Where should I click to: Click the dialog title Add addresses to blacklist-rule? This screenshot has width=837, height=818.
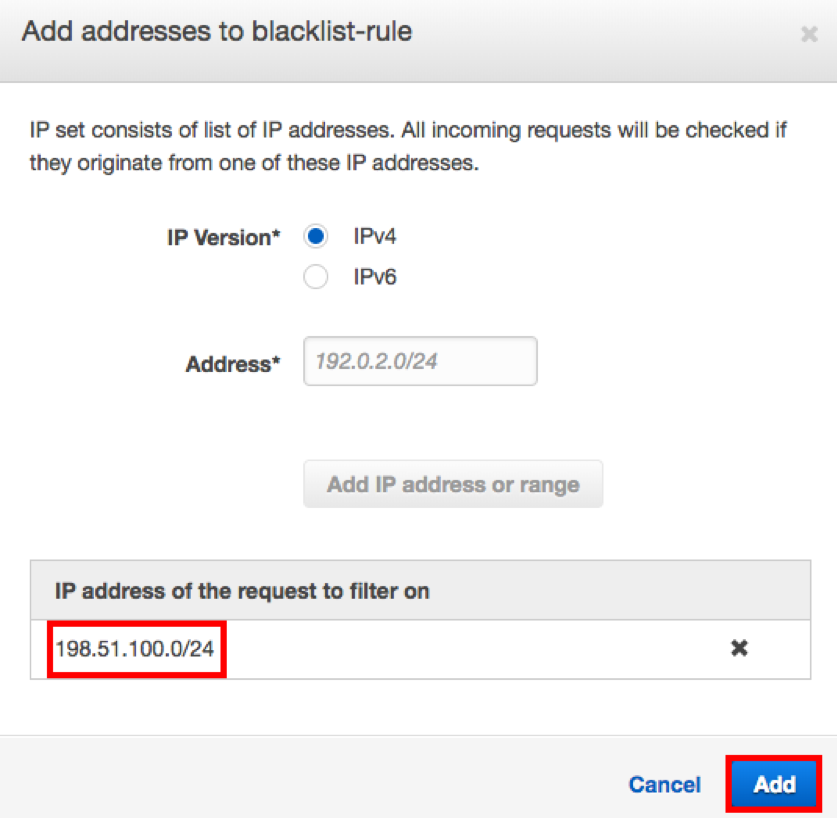point(217,32)
